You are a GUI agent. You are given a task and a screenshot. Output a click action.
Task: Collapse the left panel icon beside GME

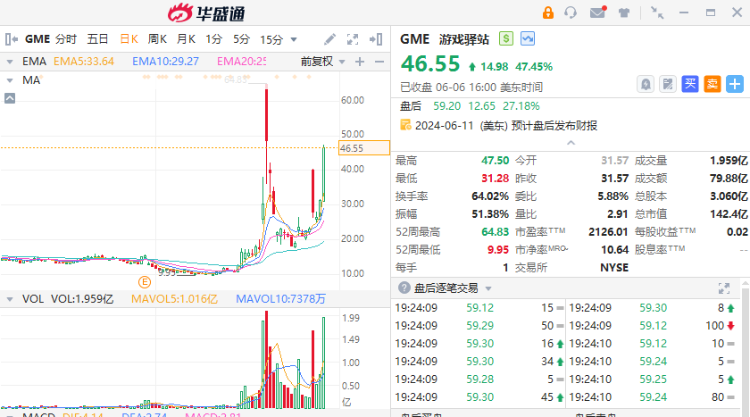[11, 39]
